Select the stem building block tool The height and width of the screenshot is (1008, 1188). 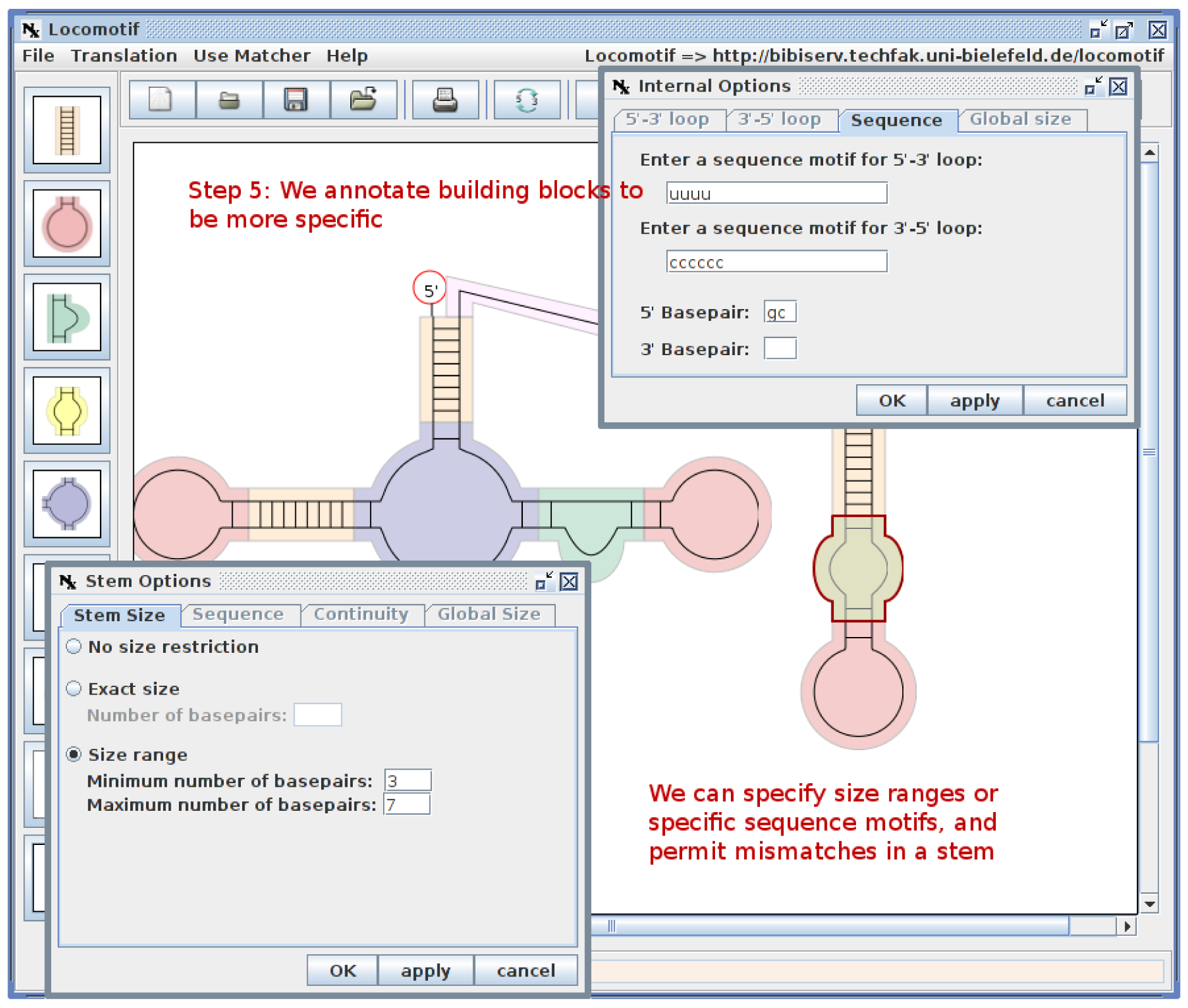coord(67,130)
